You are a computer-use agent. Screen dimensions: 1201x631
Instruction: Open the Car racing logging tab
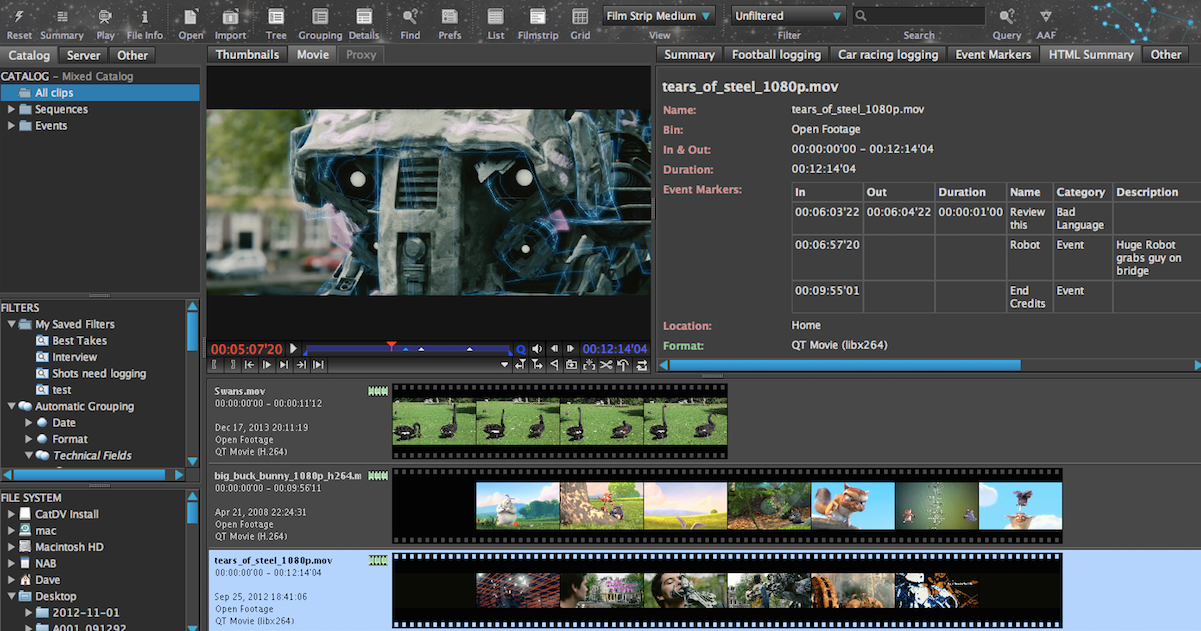[888, 55]
